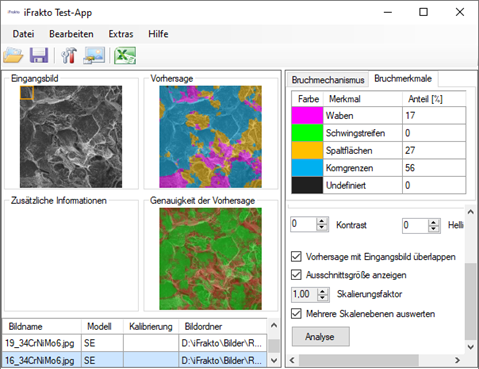Increase Helligkeit value with up arrow
Viewport: 479px width, 369px height.
(433, 222)
